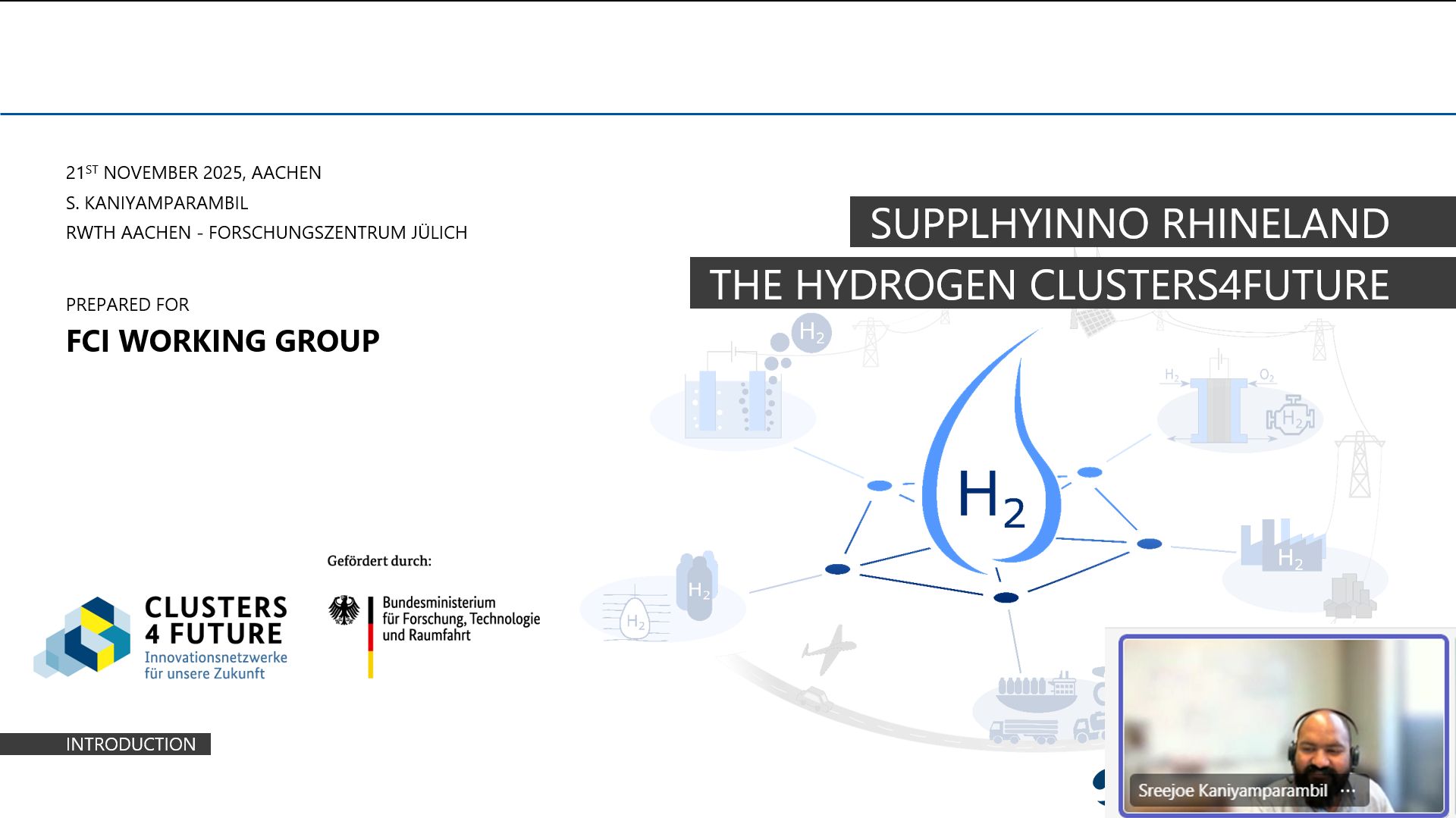
Task: Click the SUPPLHYINNO RHINELAND title banner
Action: pos(1130,223)
